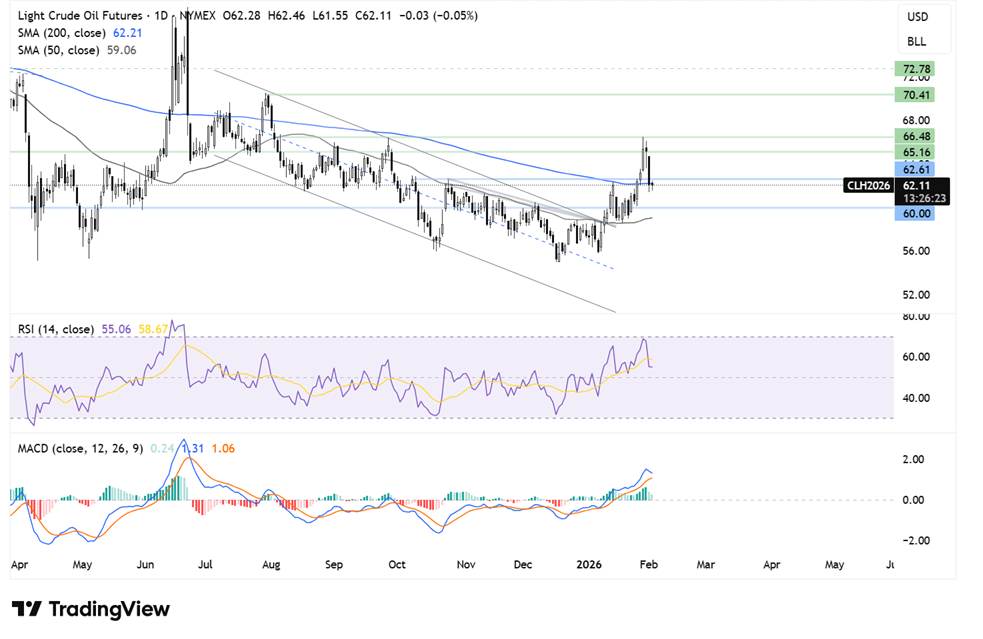
Task: Open the BLL unit selector
Action: (x=917, y=41)
